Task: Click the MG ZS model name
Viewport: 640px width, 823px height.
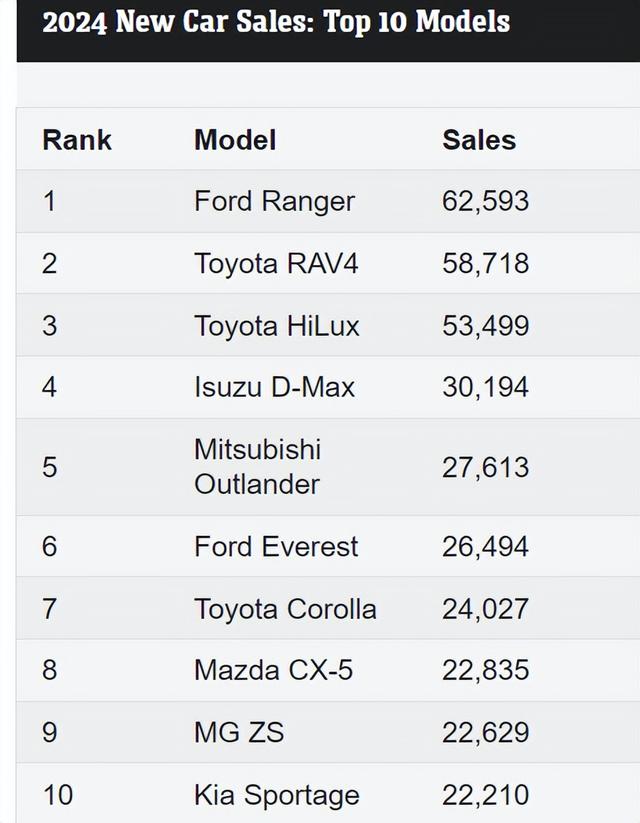Action: click(x=239, y=732)
